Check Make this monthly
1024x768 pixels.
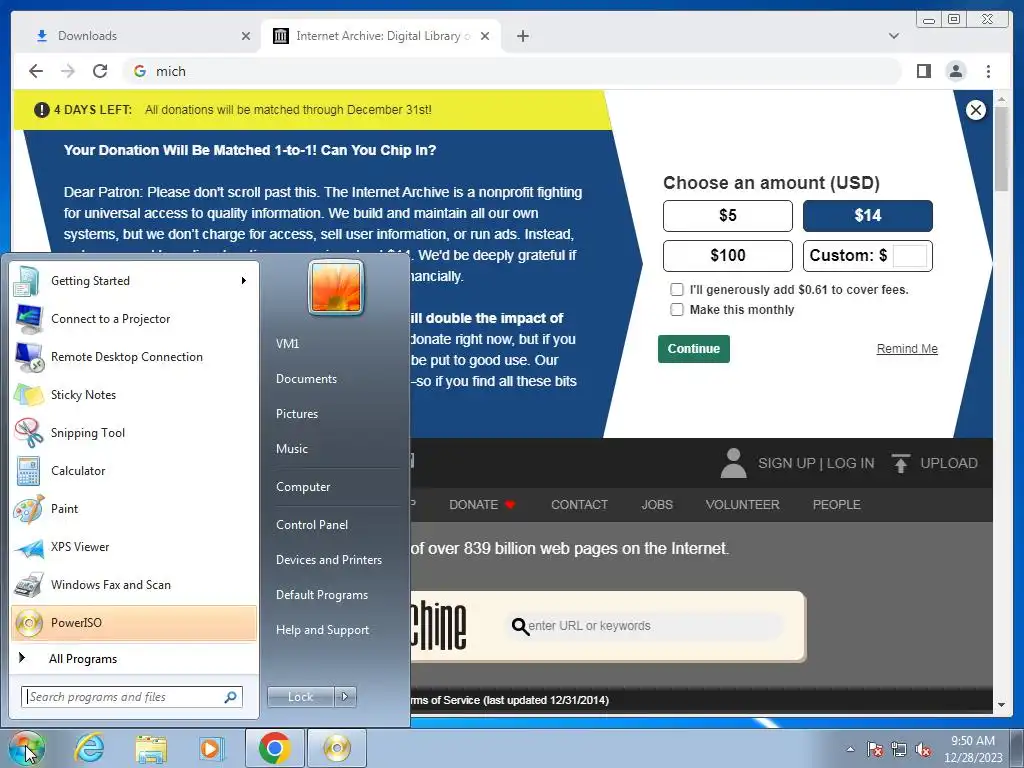coord(677,310)
